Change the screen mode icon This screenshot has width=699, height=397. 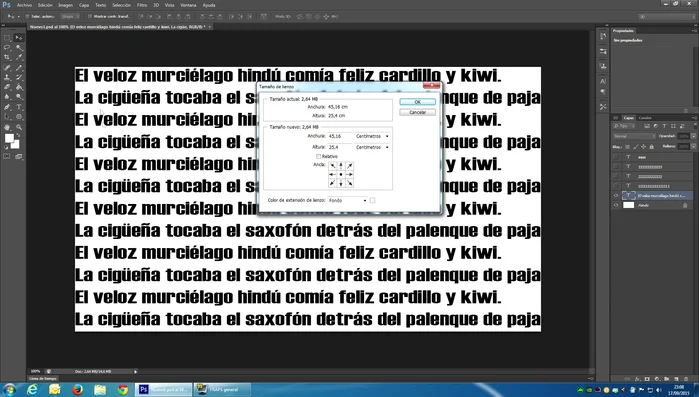tap(19, 156)
